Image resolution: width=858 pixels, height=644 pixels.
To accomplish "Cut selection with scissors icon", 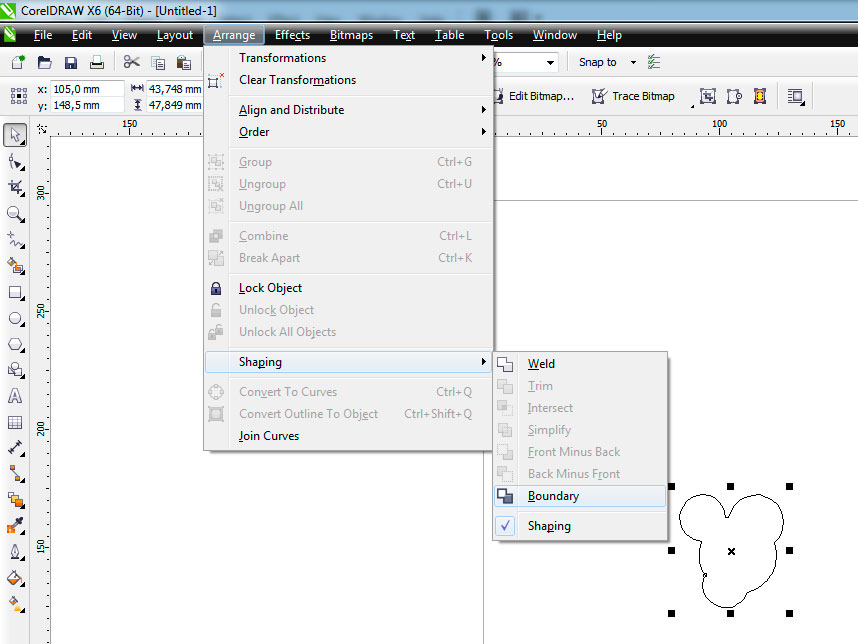I will (131, 62).
